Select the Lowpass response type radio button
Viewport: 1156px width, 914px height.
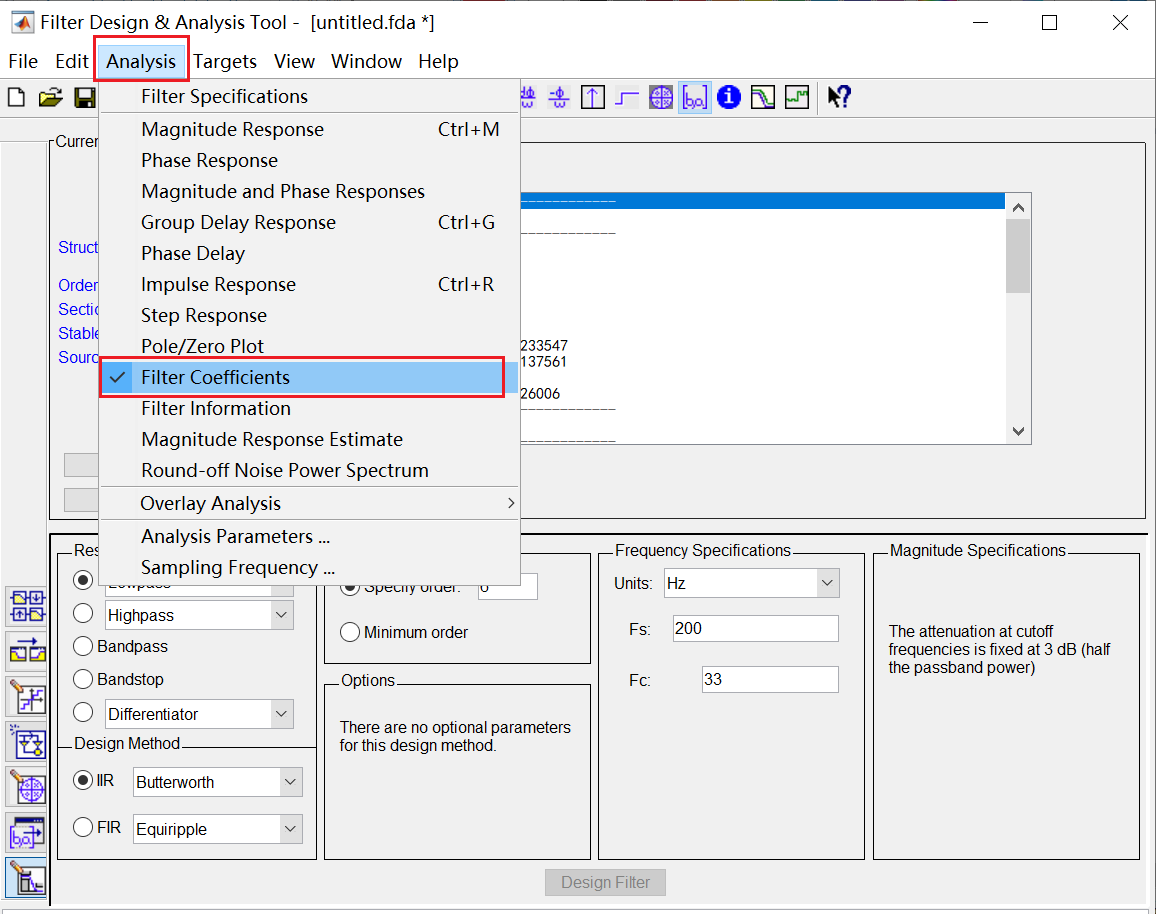pyautogui.click(x=83, y=580)
